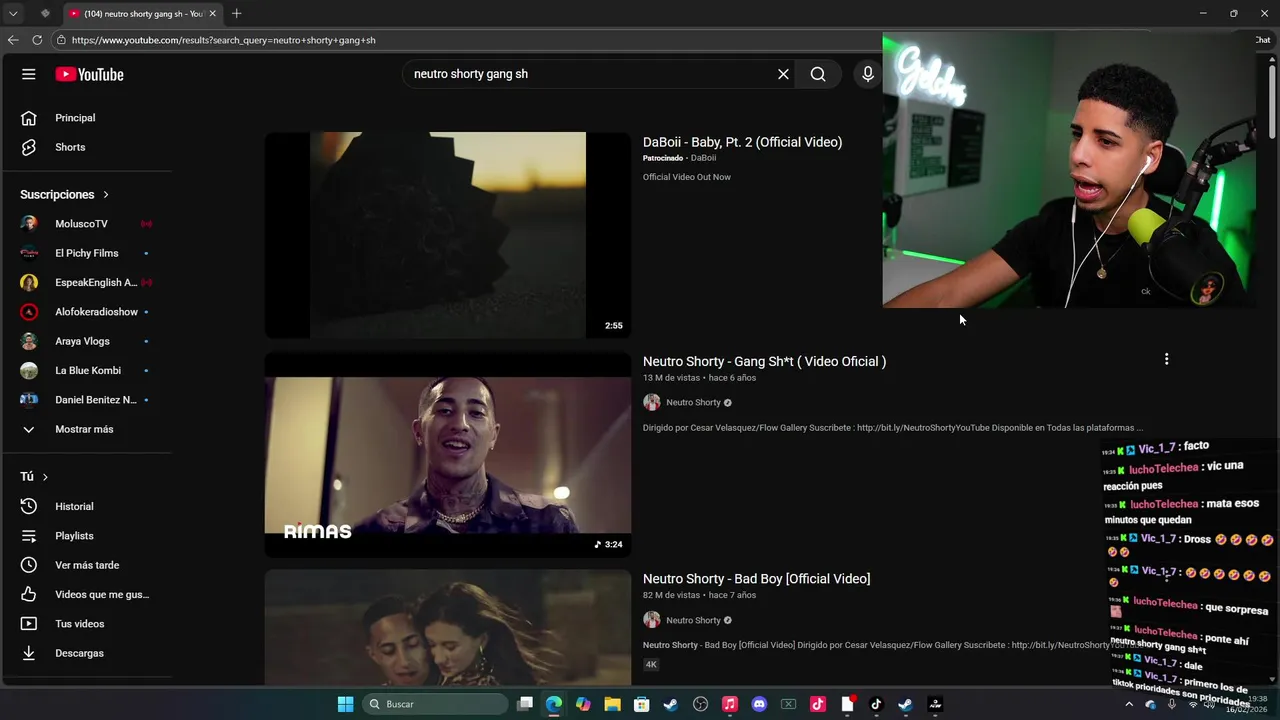Image resolution: width=1280 pixels, height=720 pixels.
Task: Click the taskbar Buscar search box
Action: (435, 704)
